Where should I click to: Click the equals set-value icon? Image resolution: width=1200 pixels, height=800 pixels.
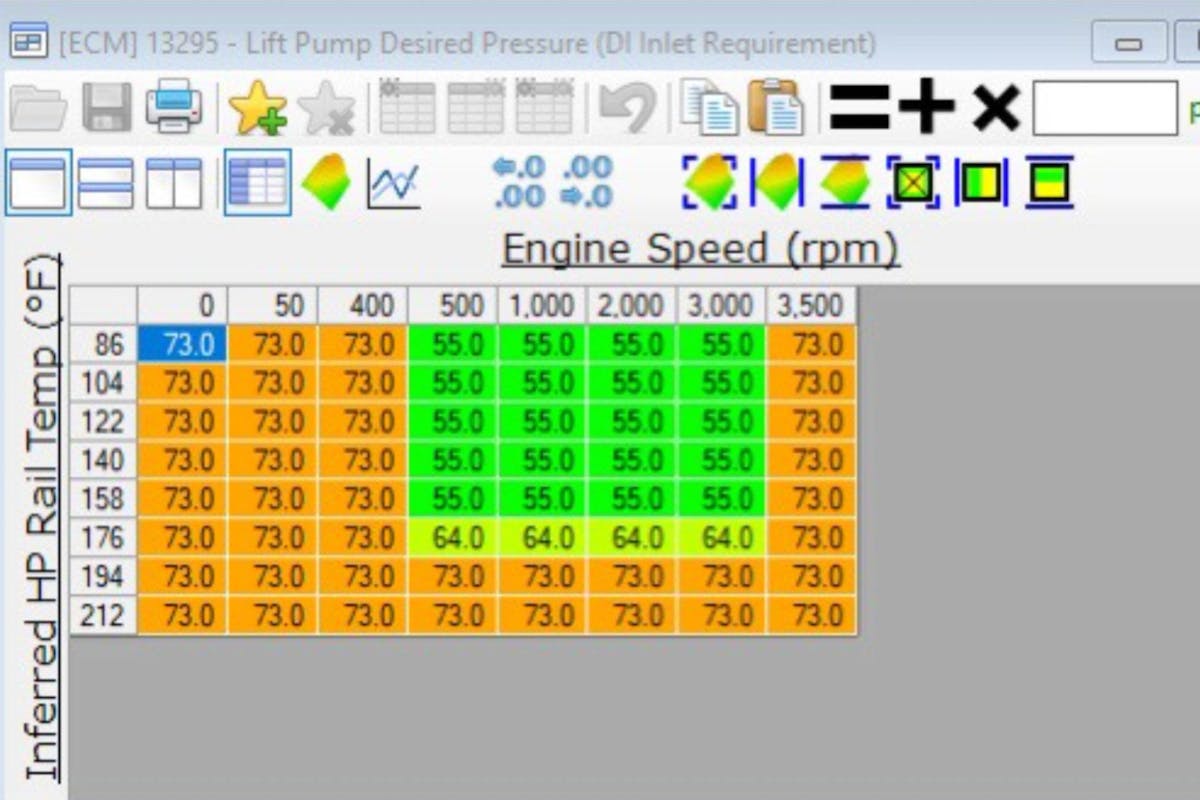(x=859, y=108)
